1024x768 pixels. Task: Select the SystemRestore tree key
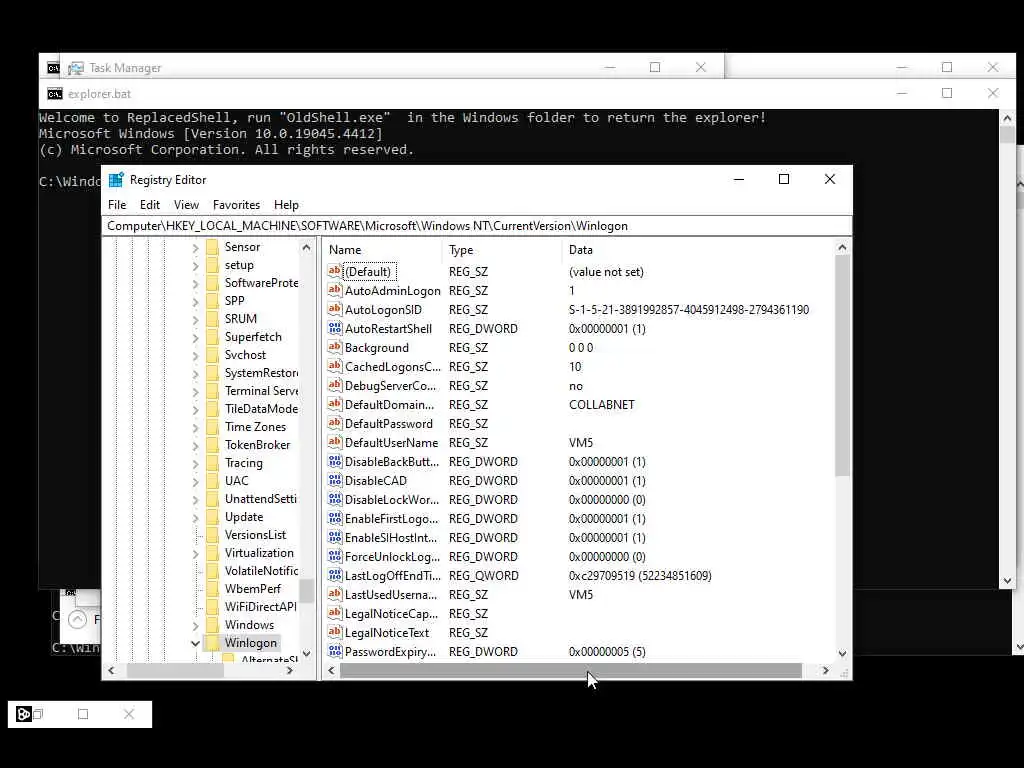click(261, 373)
